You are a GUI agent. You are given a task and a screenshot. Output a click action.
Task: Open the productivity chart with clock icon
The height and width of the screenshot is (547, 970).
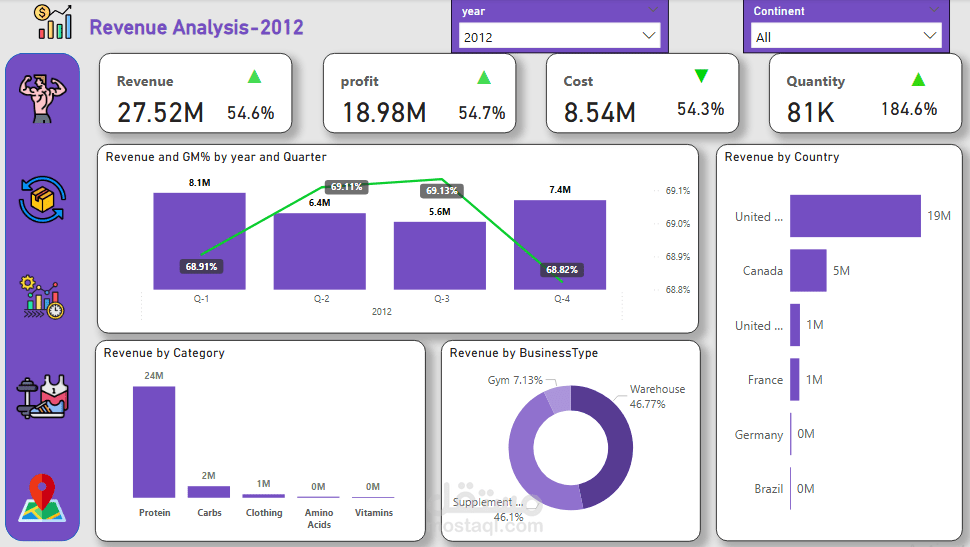click(43, 298)
